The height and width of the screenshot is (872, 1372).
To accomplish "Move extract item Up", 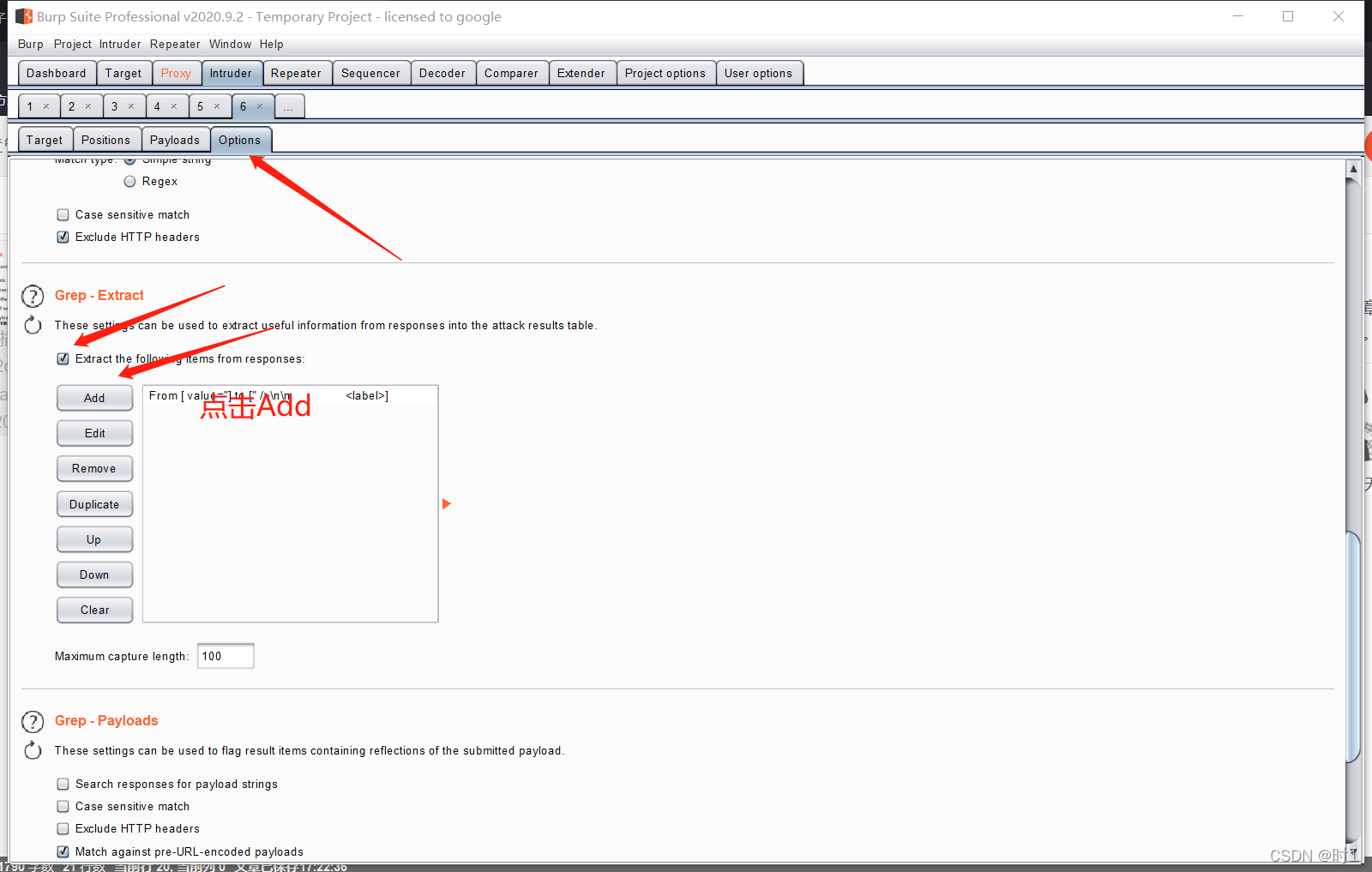I will tap(94, 540).
